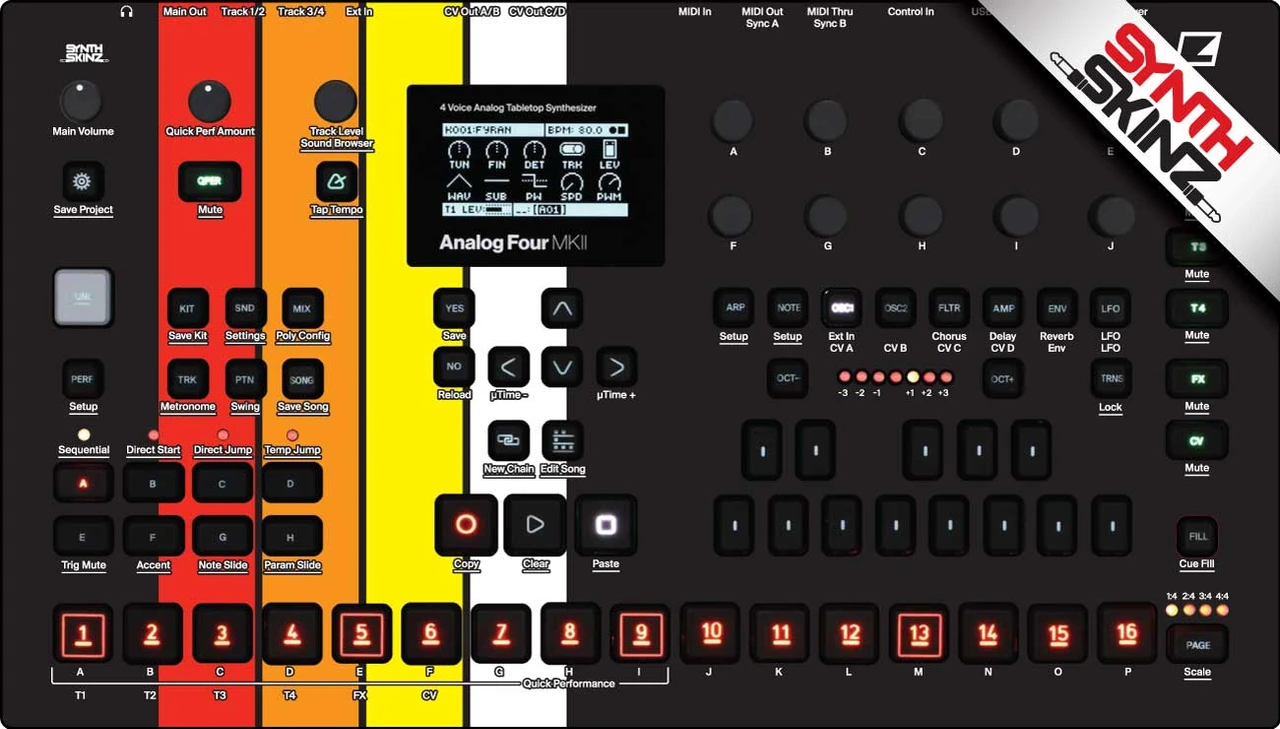Select bank A Sequential button
Image resolution: width=1280 pixels, height=729 pixels.
coord(83,483)
